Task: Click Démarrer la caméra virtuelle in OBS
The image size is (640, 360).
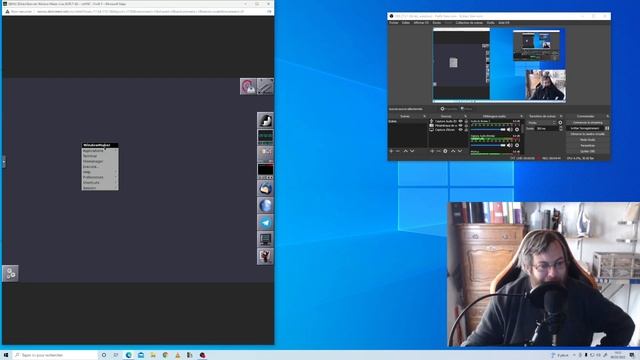Action: (588, 134)
